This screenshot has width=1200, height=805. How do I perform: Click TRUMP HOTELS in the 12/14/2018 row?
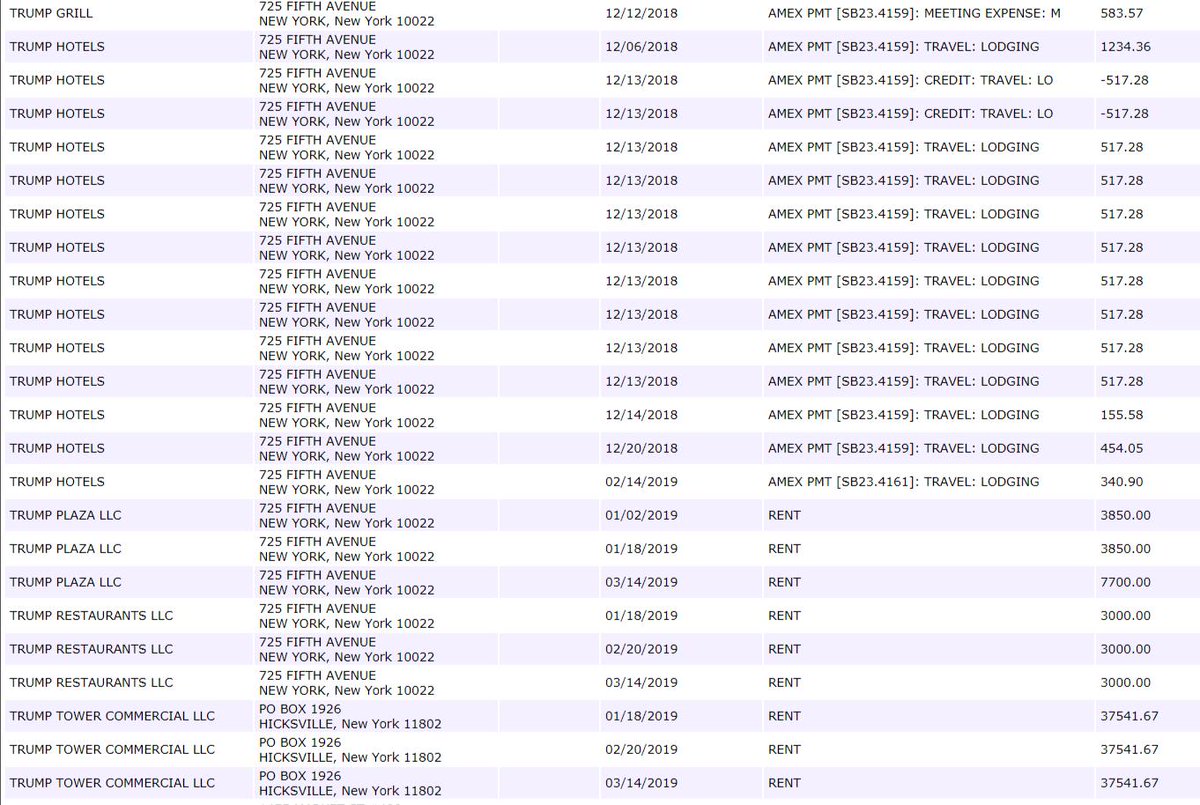pyautogui.click(x=57, y=415)
